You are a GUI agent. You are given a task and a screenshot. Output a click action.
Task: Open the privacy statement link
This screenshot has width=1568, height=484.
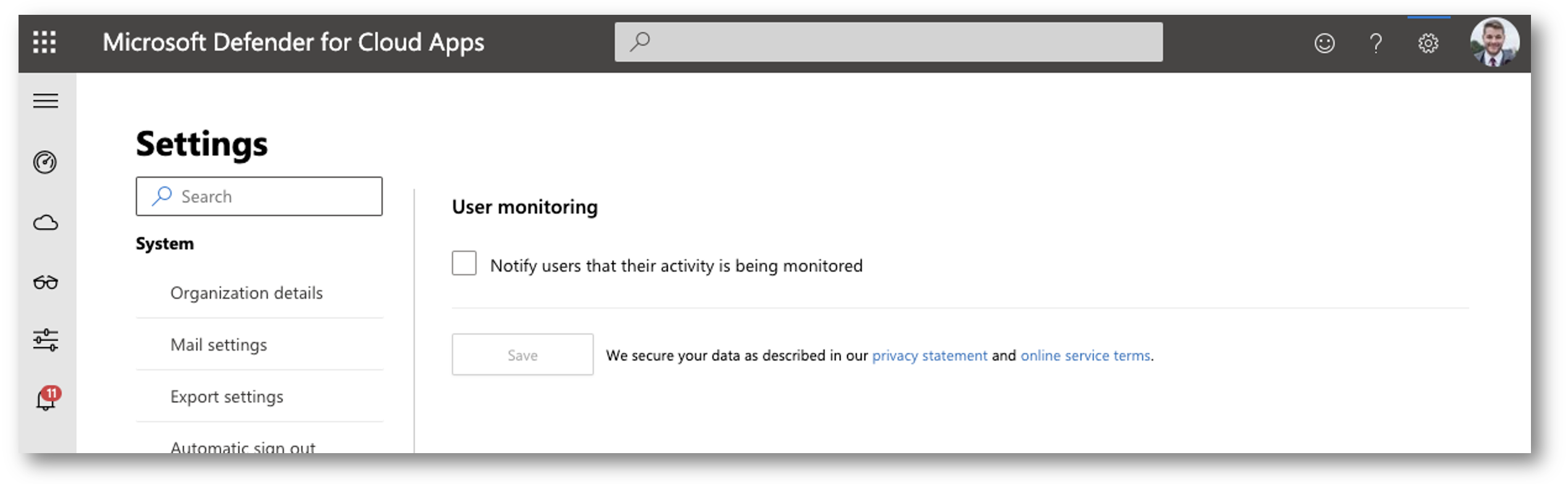(x=930, y=356)
